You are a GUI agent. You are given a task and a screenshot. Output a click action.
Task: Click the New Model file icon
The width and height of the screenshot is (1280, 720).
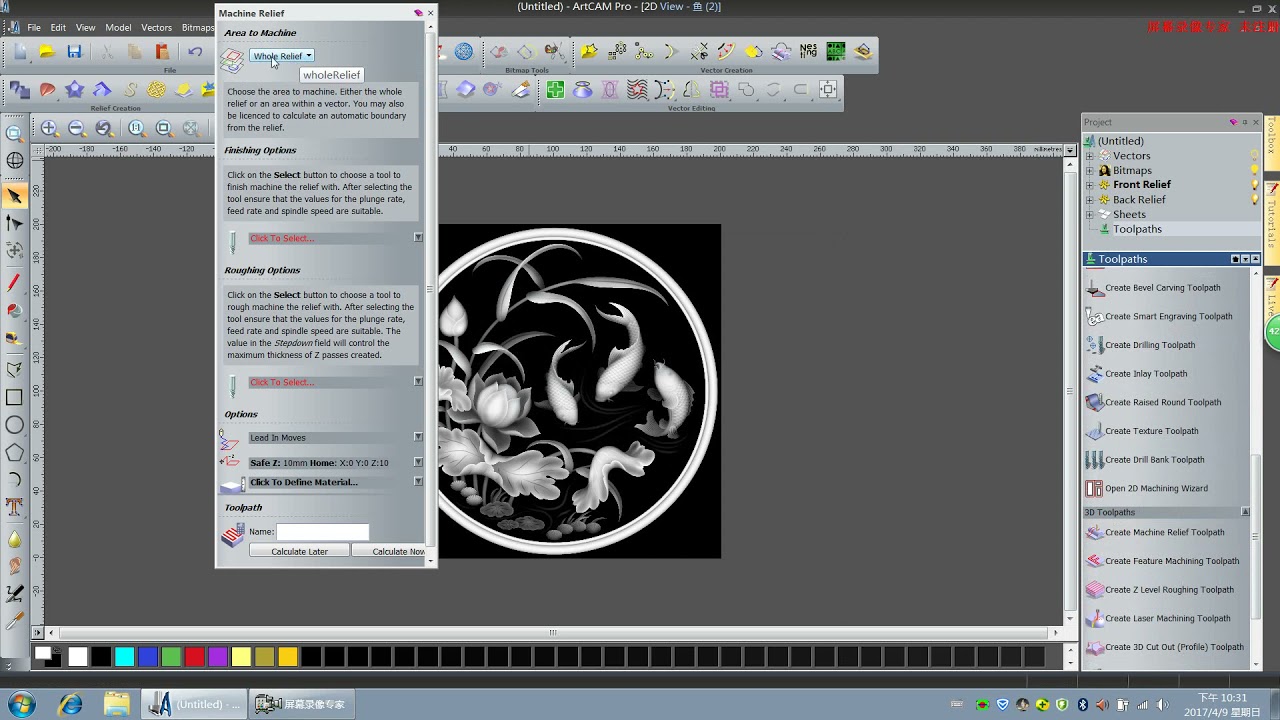[20, 52]
